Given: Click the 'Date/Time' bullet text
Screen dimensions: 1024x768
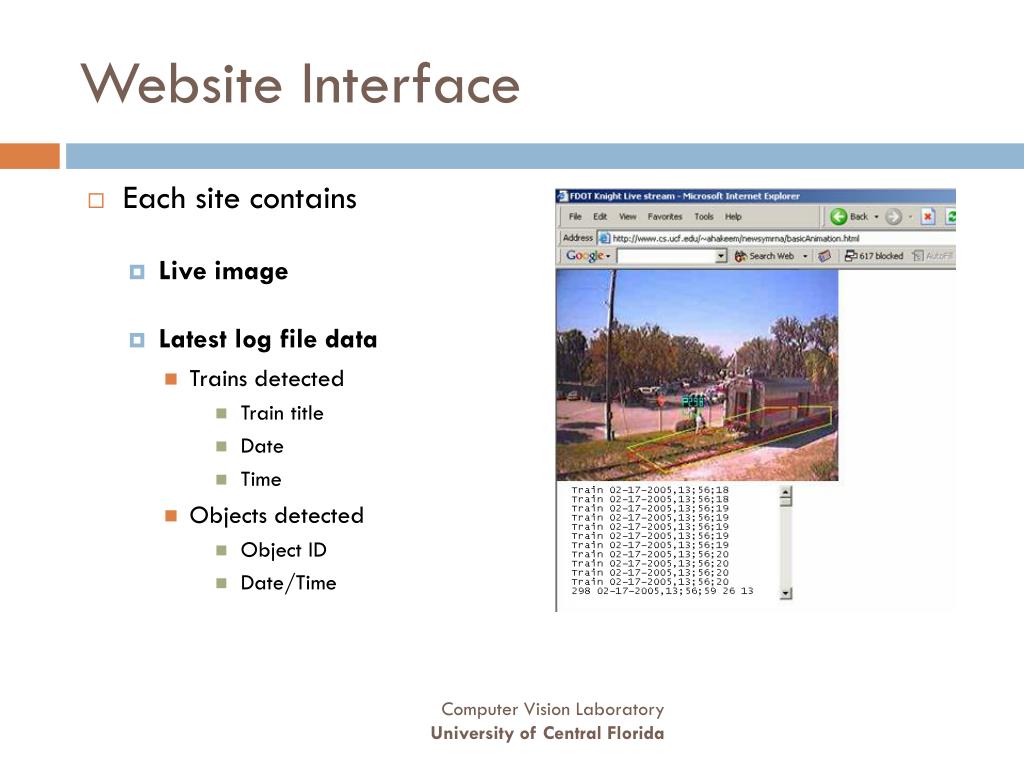Looking at the screenshot, I should point(289,583).
